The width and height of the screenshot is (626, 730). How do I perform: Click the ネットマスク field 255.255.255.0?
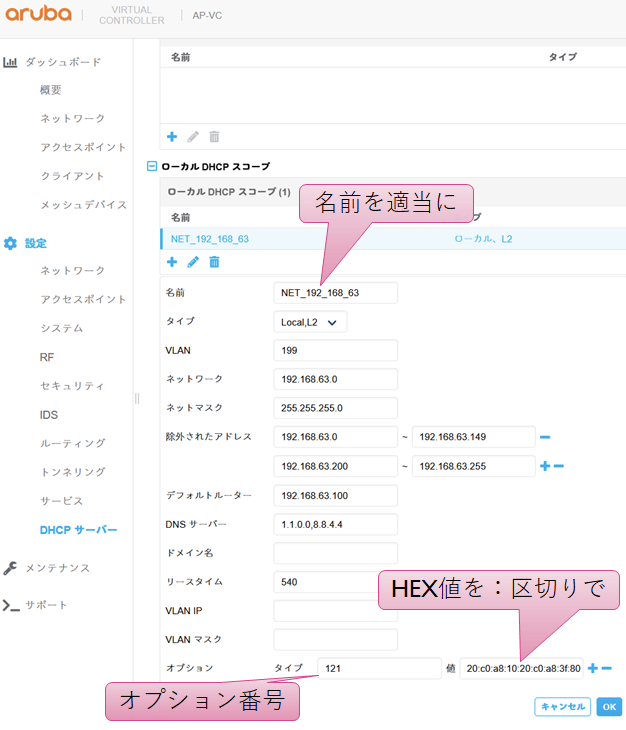click(336, 408)
